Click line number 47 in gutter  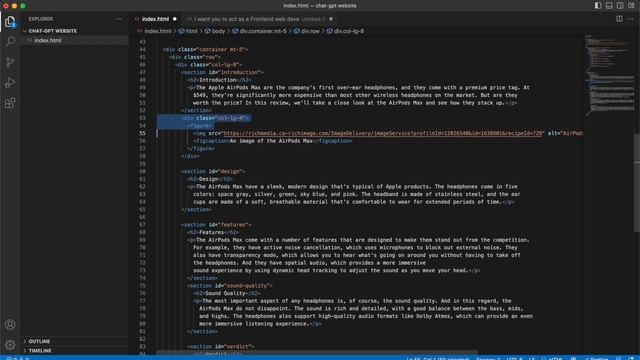(142, 72)
